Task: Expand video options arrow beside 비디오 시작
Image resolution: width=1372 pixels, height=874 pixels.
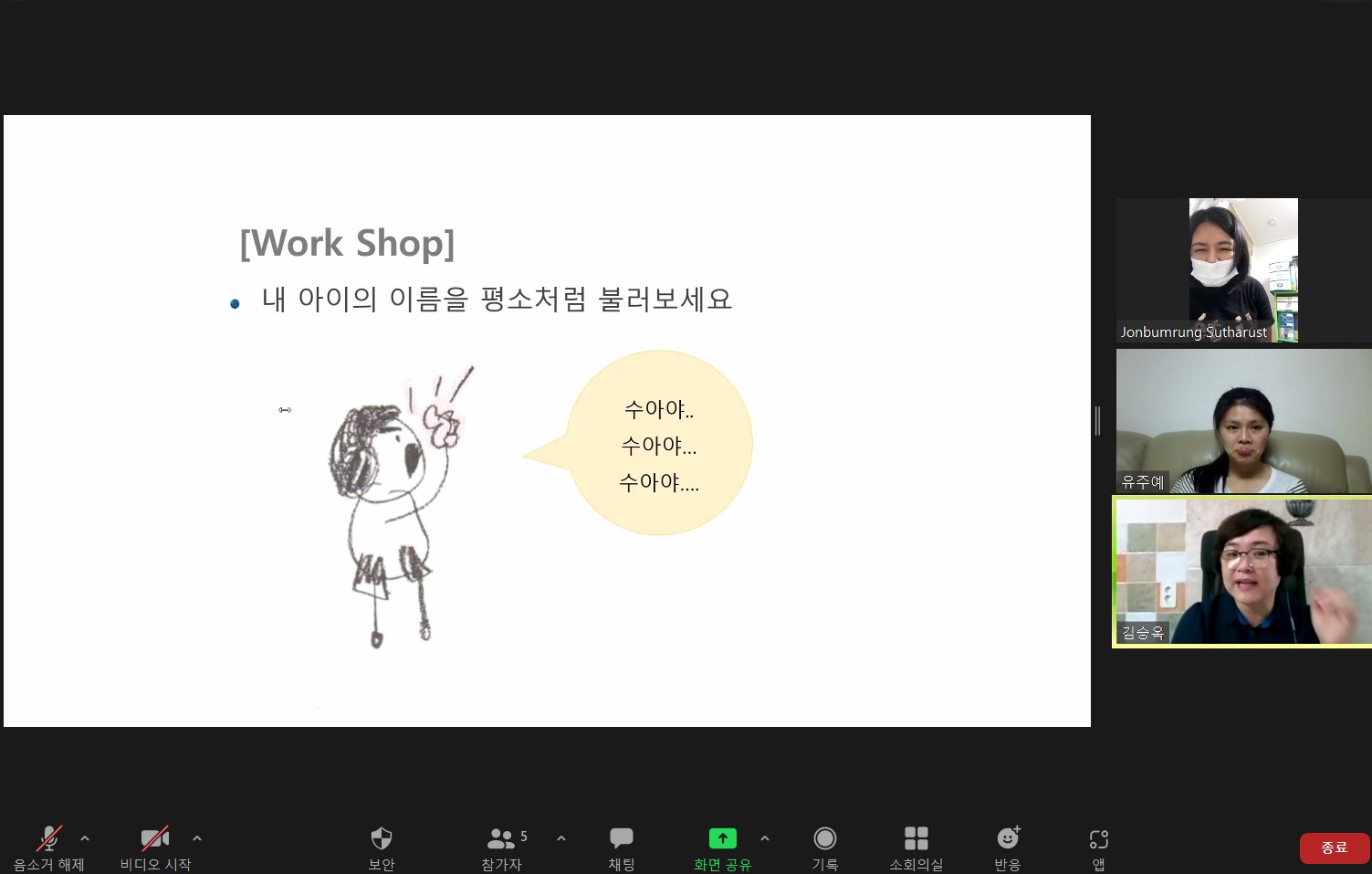Action: click(197, 838)
